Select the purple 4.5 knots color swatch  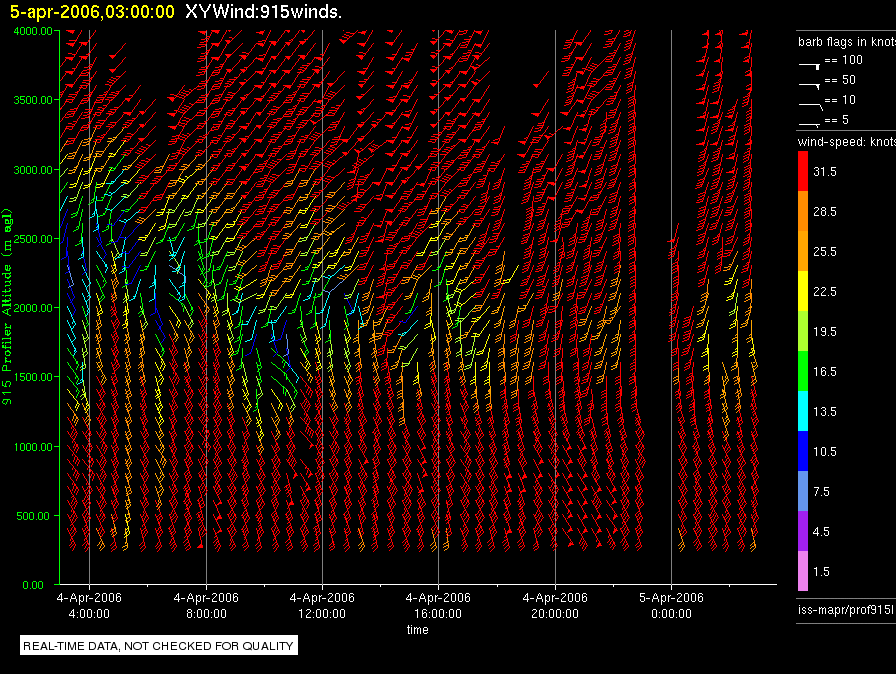pos(803,531)
